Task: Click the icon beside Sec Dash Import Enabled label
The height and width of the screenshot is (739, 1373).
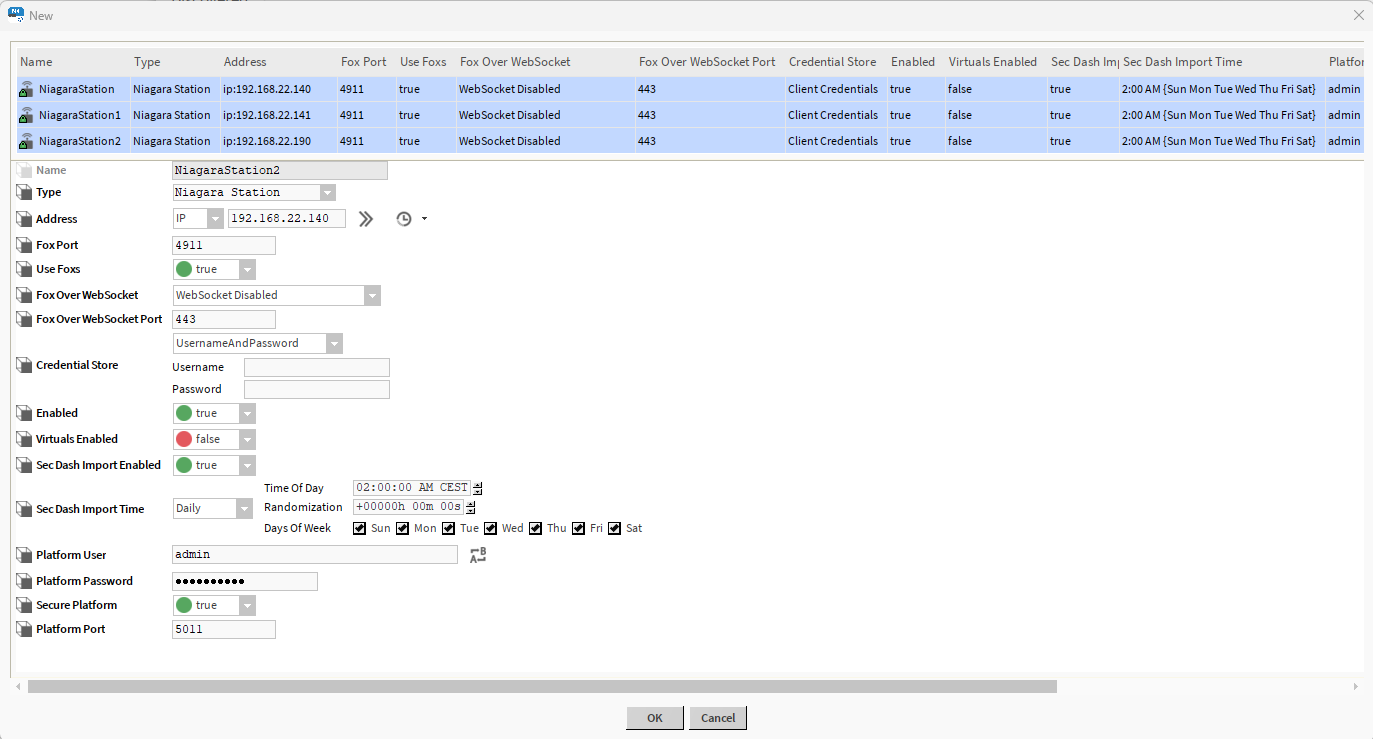Action: [x=25, y=465]
